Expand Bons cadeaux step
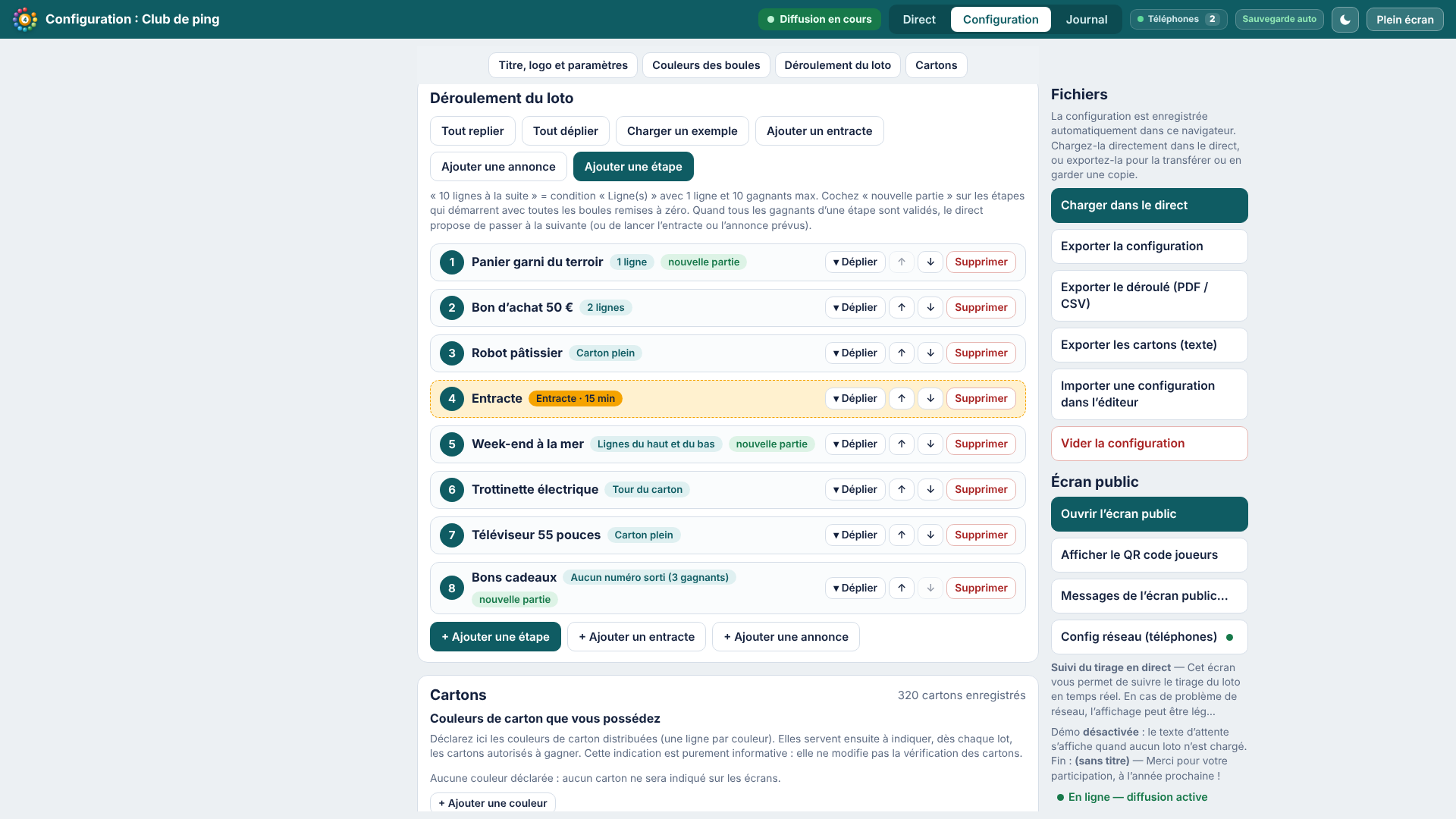 pyautogui.click(x=855, y=588)
